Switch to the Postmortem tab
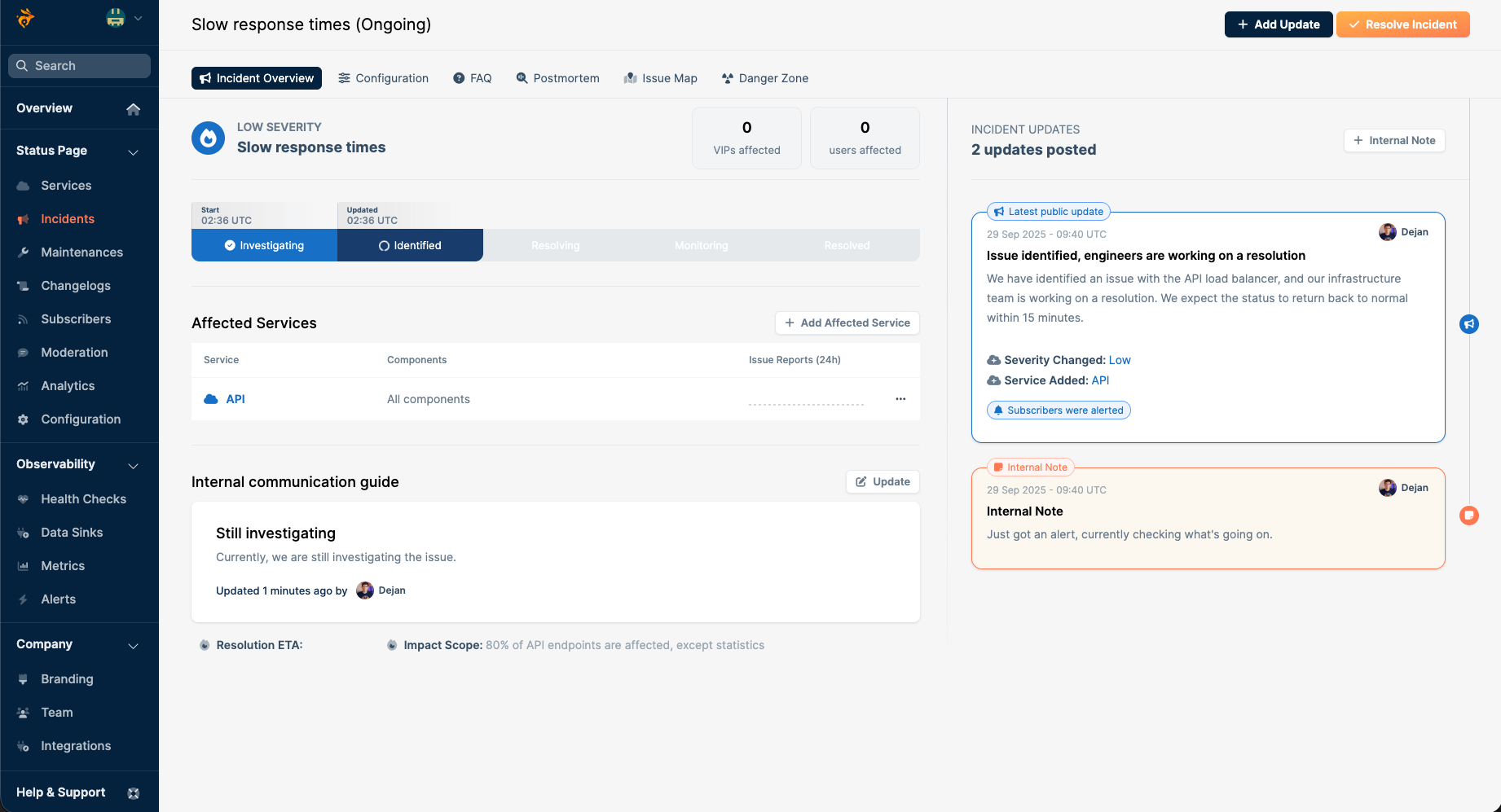The image size is (1501, 812). [x=557, y=78]
